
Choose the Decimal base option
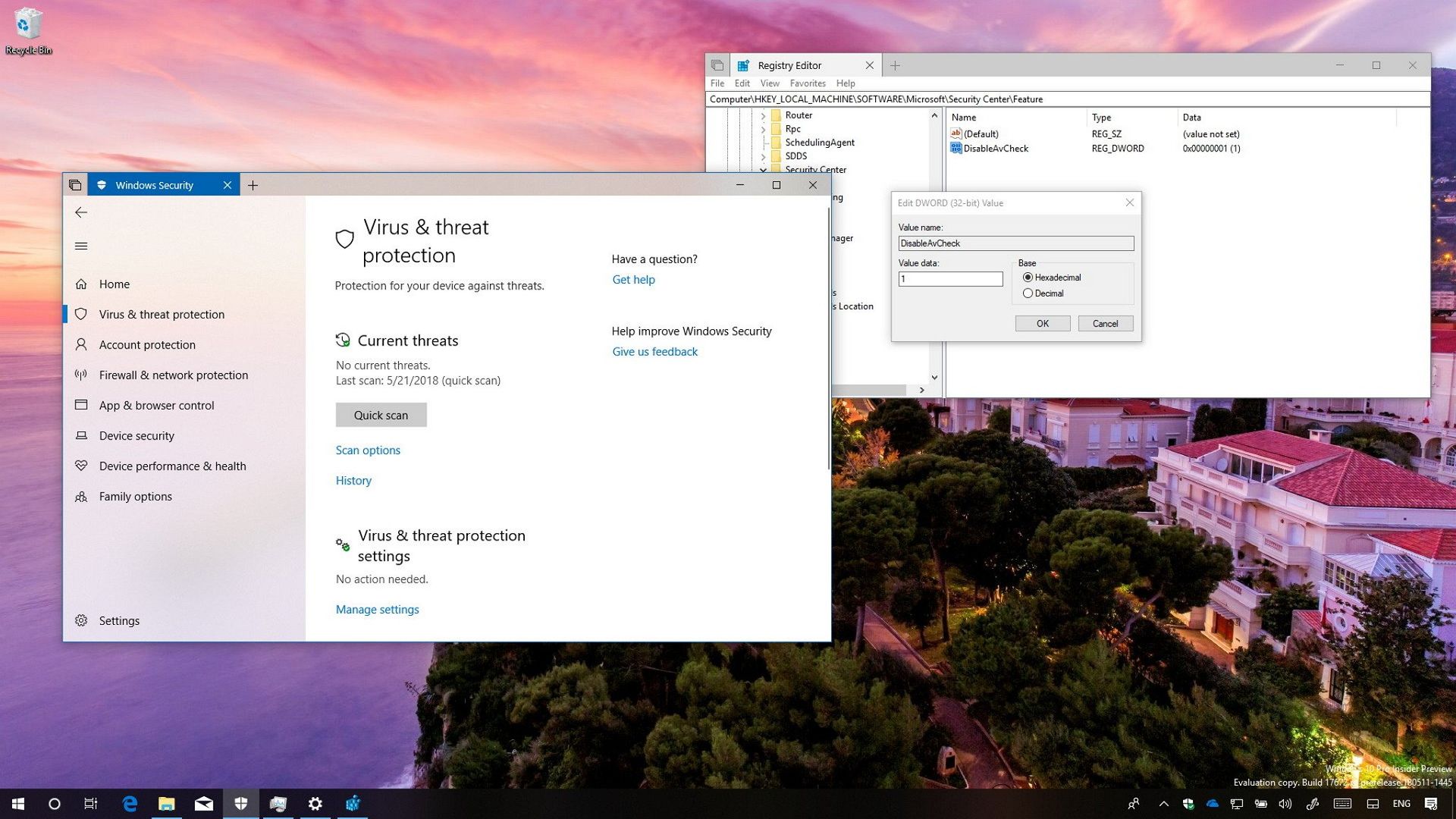coord(1028,293)
